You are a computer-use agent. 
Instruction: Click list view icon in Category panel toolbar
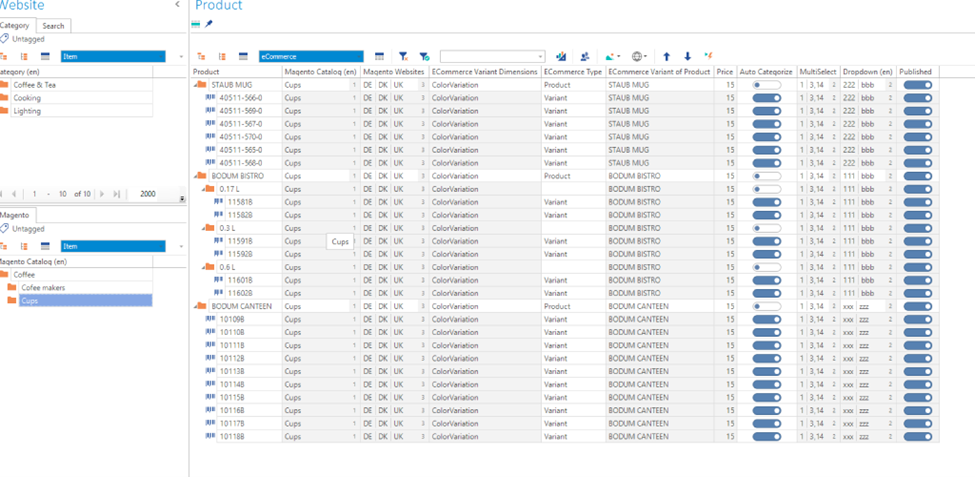(24, 56)
